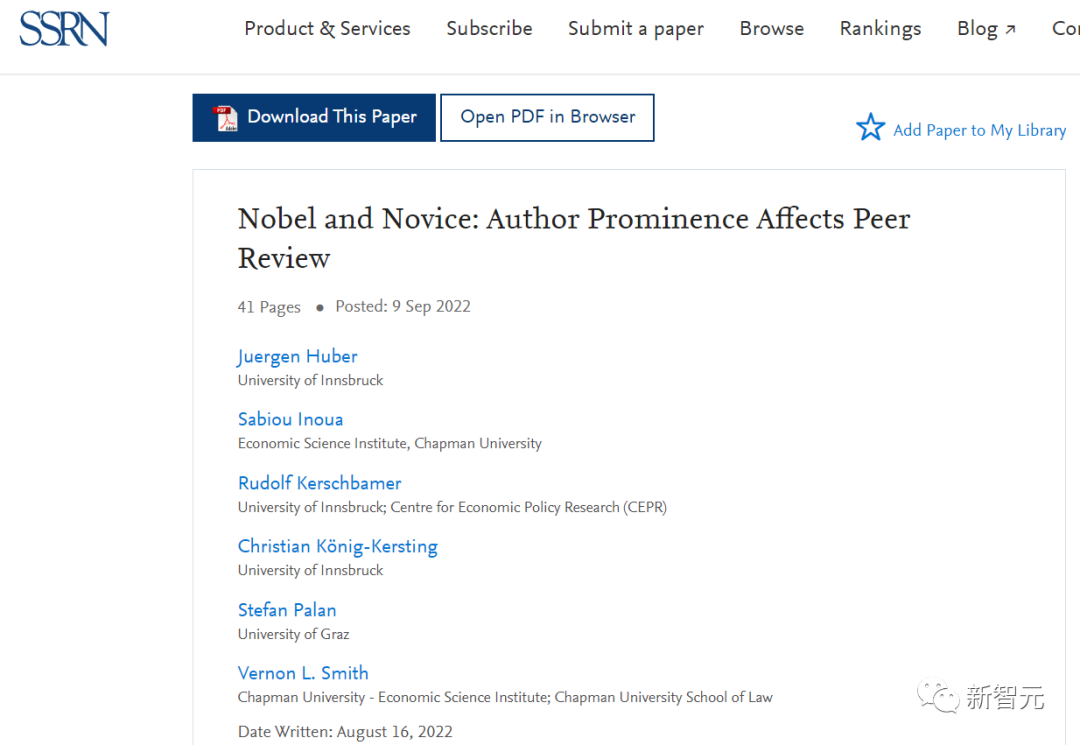The height and width of the screenshot is (745, 1080).
Task: View Rudolf Kerschbamer's author page
Action: pyautogui.click(x=319, y=483)
